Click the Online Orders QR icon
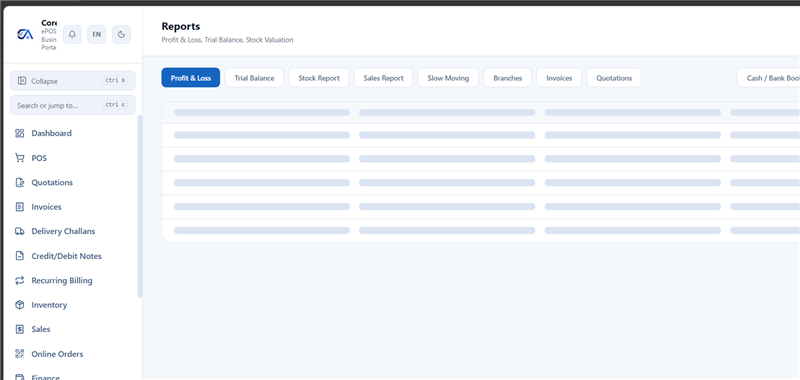 pos(20,354)
